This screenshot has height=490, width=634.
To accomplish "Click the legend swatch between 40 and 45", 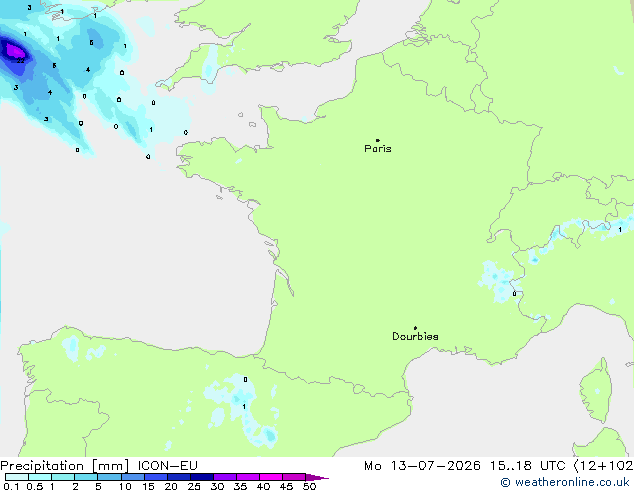I will tap(271, 477).
